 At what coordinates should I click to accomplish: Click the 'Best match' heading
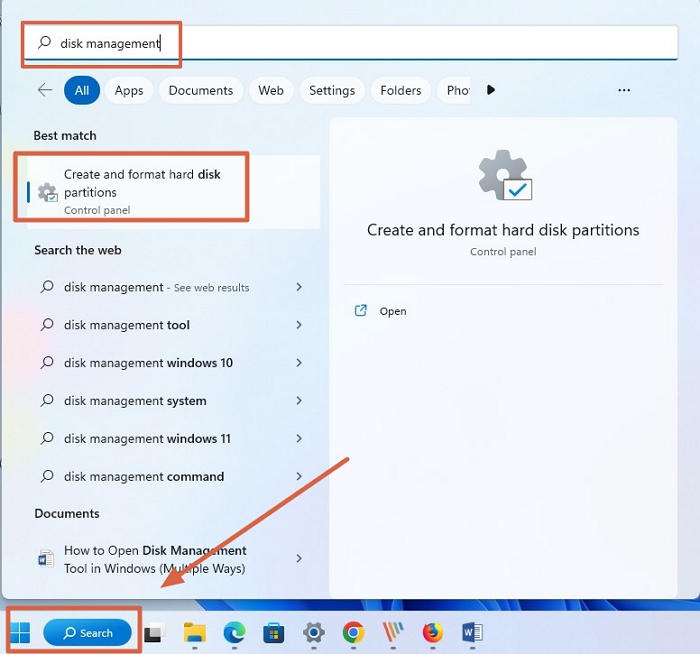click(65, 135)
